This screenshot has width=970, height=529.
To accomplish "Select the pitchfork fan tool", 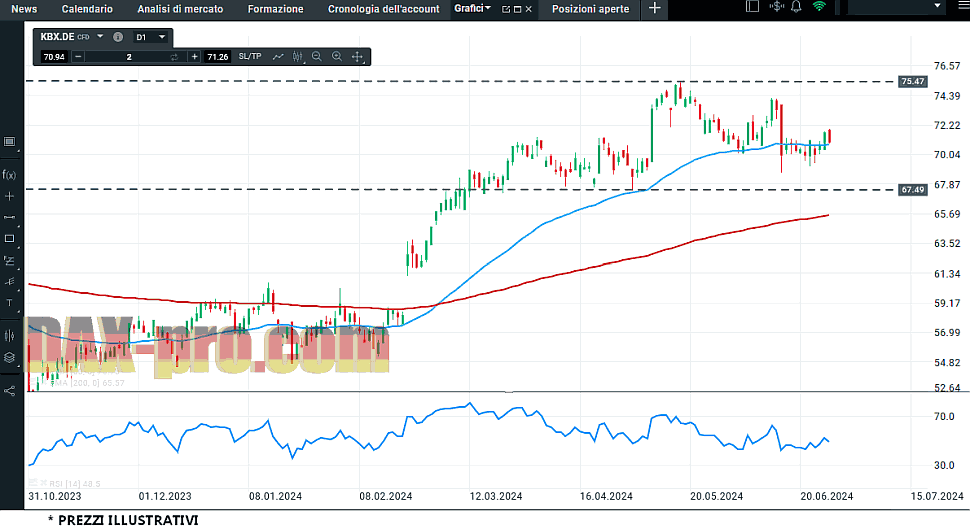I will [x=9, y=282].
